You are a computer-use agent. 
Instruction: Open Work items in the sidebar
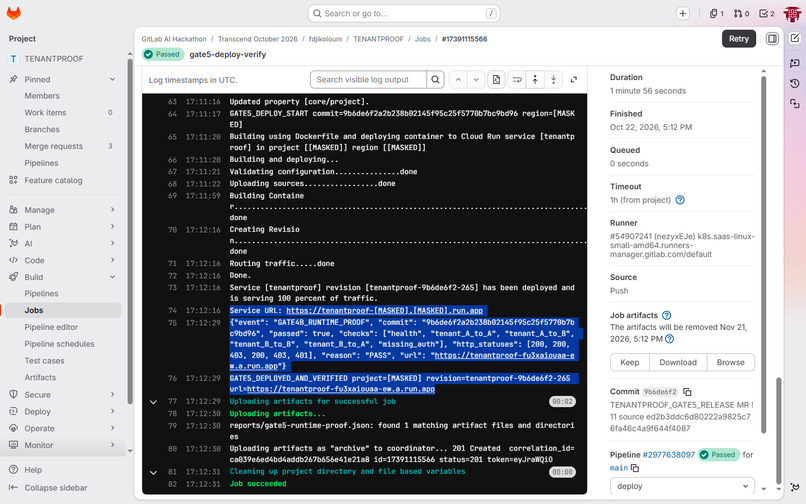63,113
